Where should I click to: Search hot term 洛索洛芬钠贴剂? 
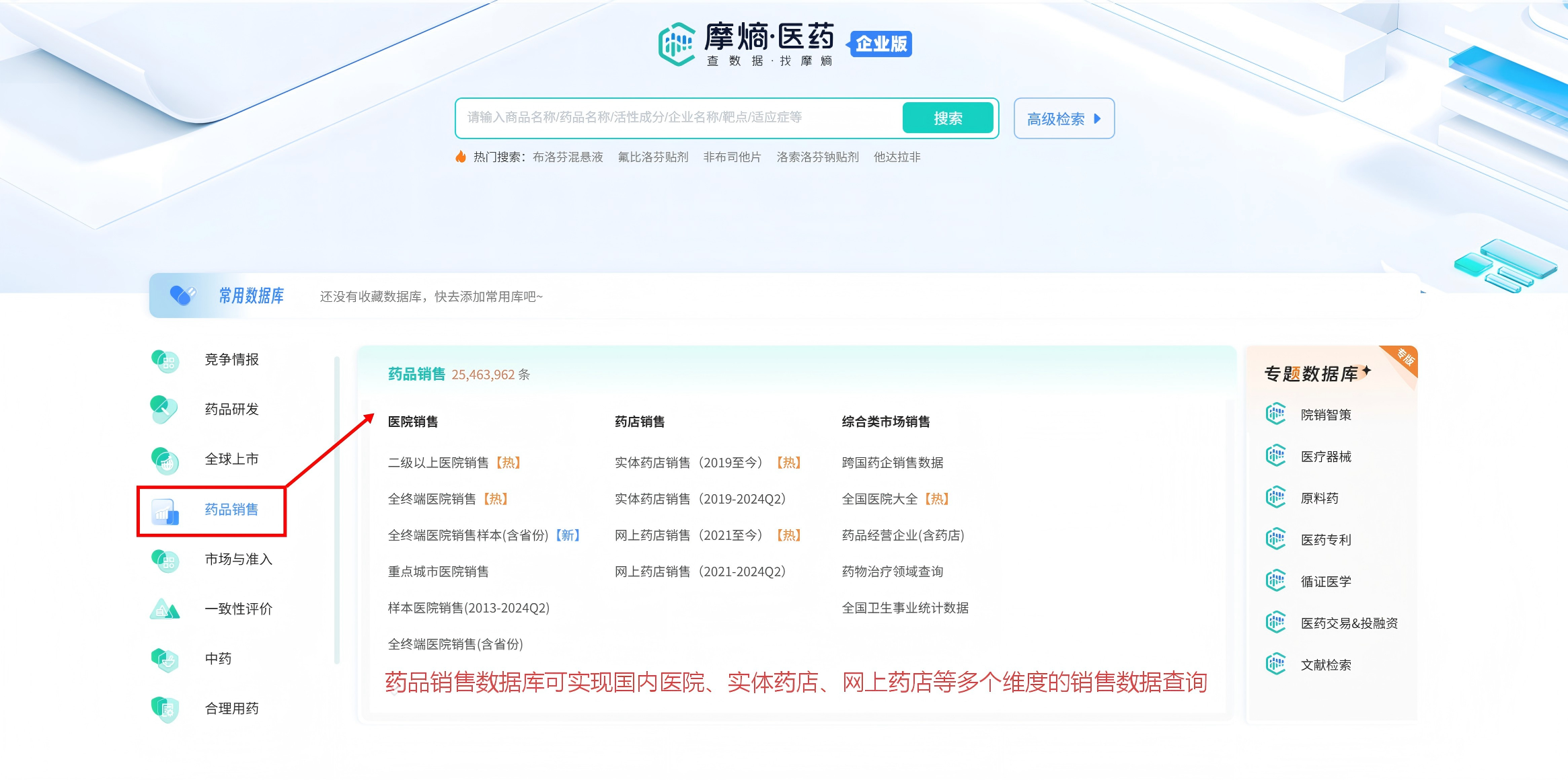click(x=817, y=157)
